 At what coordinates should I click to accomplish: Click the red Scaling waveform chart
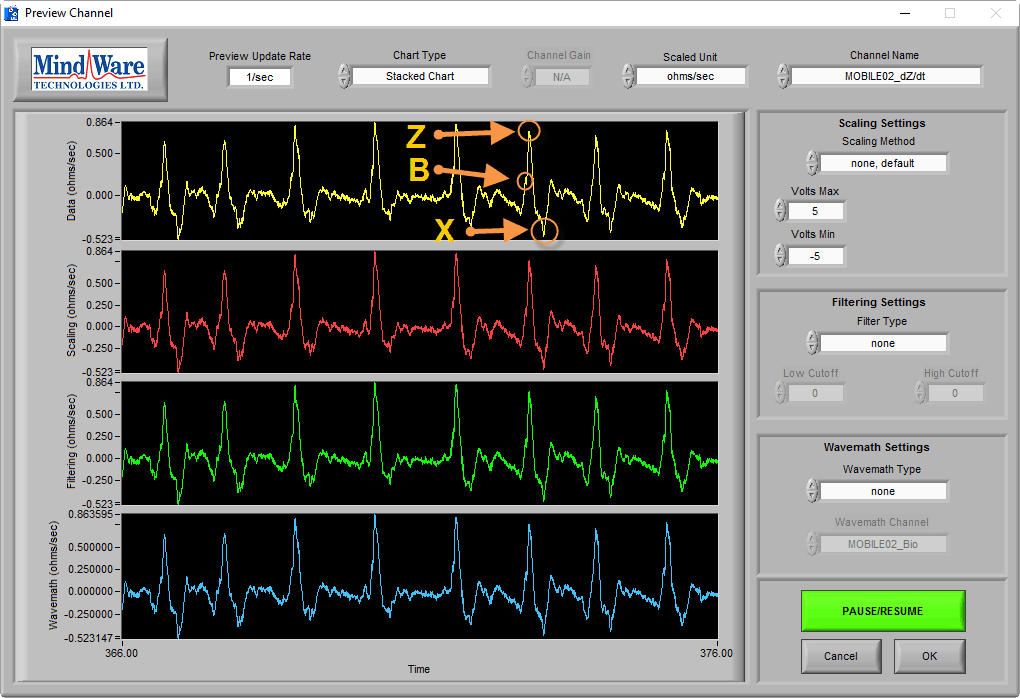tap(420, 312)
